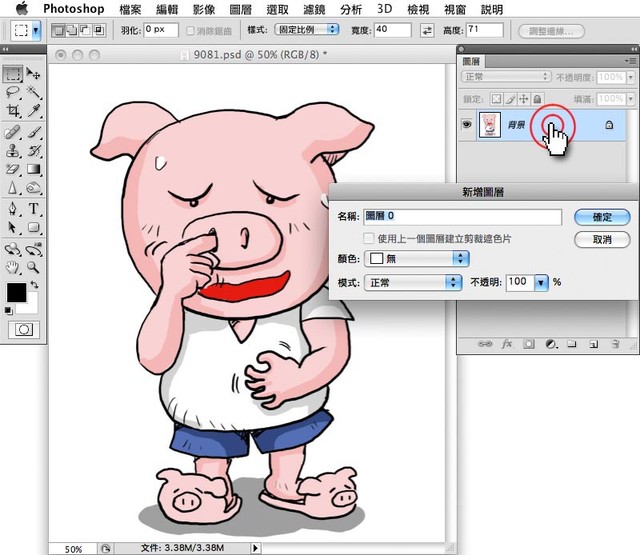Choose New Selection mode button

[58, 30]
